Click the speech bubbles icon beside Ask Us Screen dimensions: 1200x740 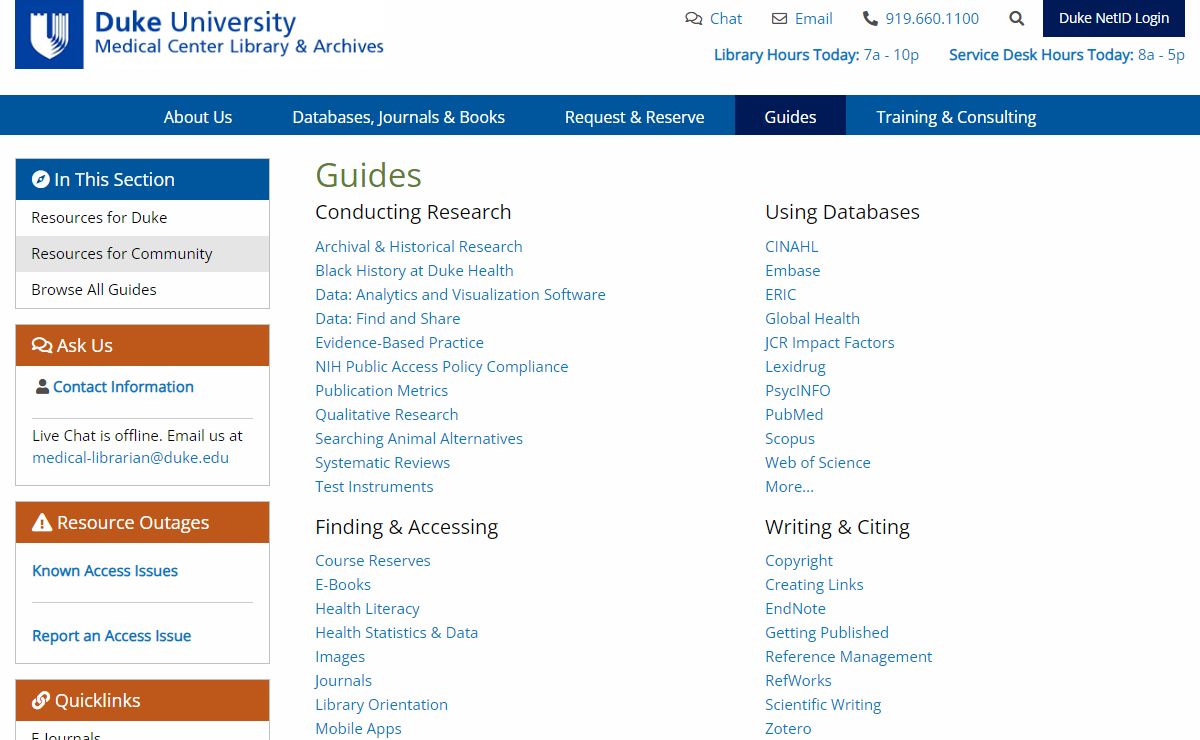click(42, 345)
